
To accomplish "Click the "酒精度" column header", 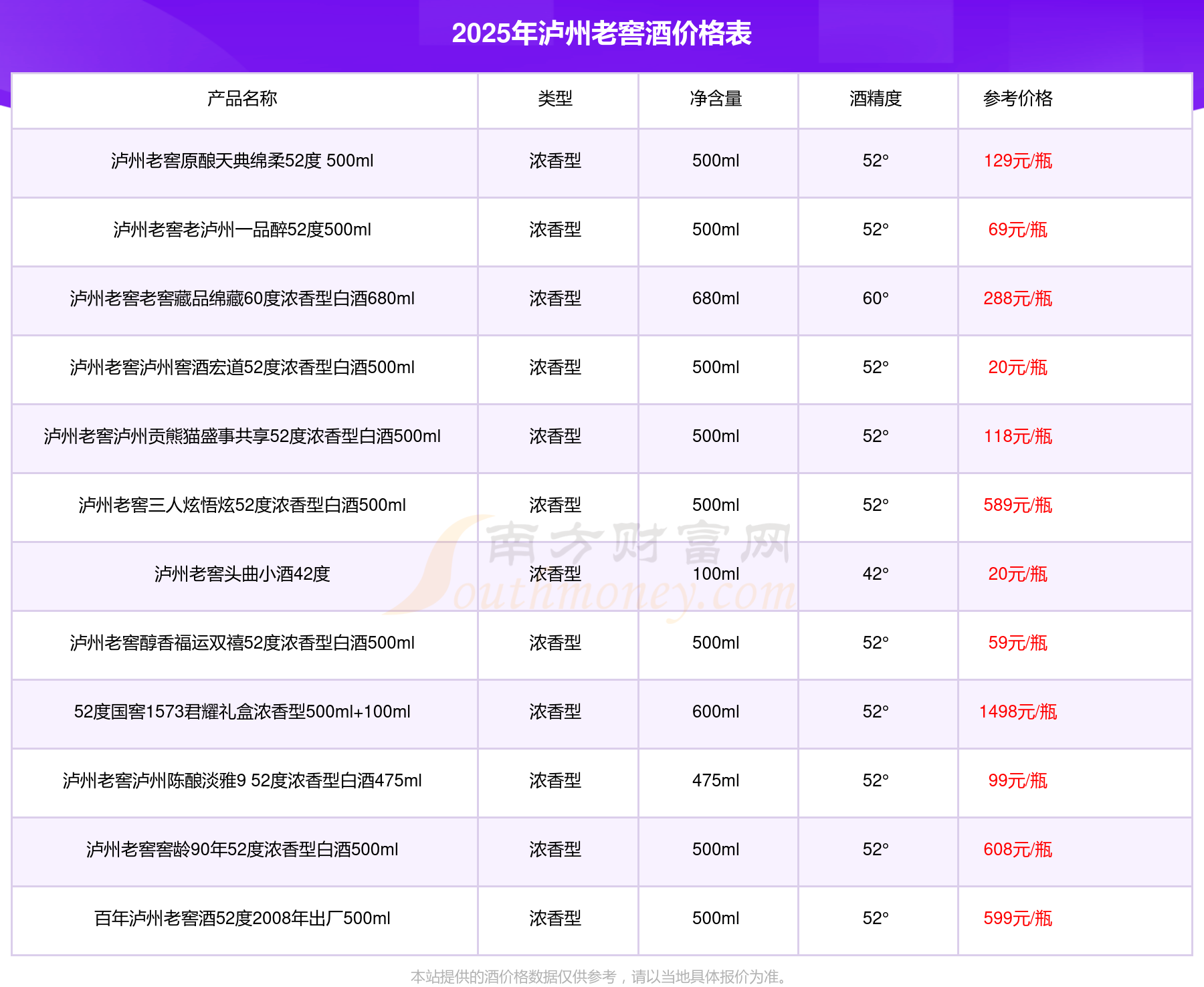I will (876, 98).
